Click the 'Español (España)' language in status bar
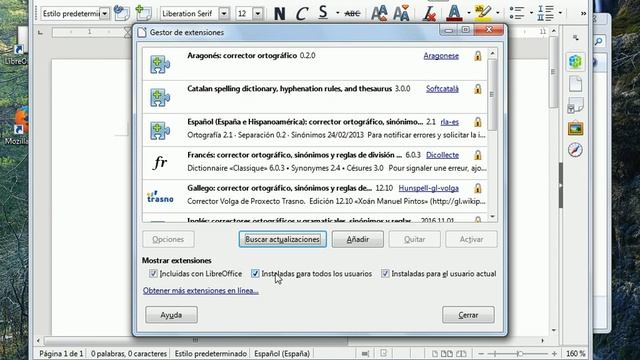Viewport: 640px width, 360px height. click(282, 353)
